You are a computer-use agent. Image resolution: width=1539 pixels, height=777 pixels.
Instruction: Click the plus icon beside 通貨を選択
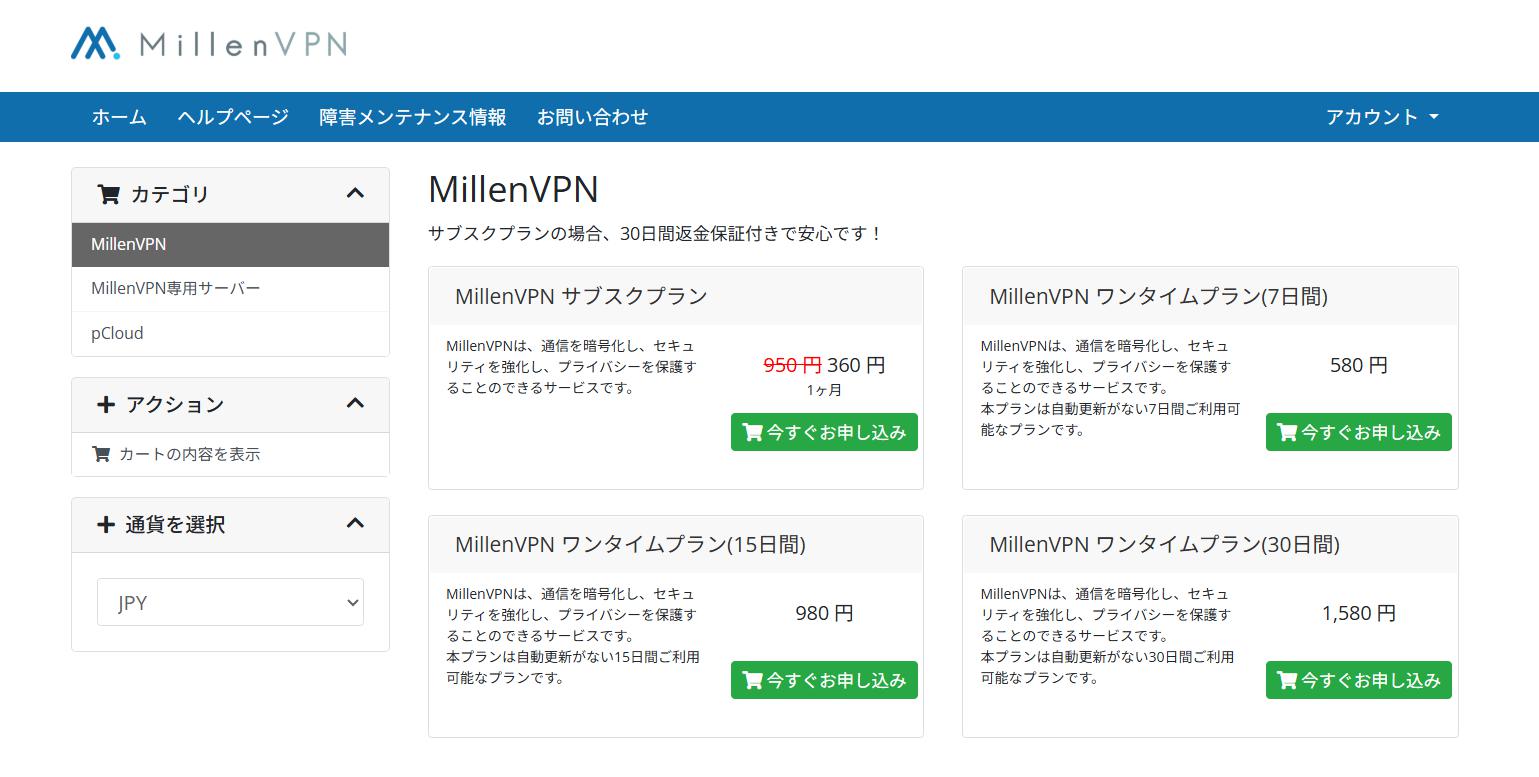tap(106, 524)
